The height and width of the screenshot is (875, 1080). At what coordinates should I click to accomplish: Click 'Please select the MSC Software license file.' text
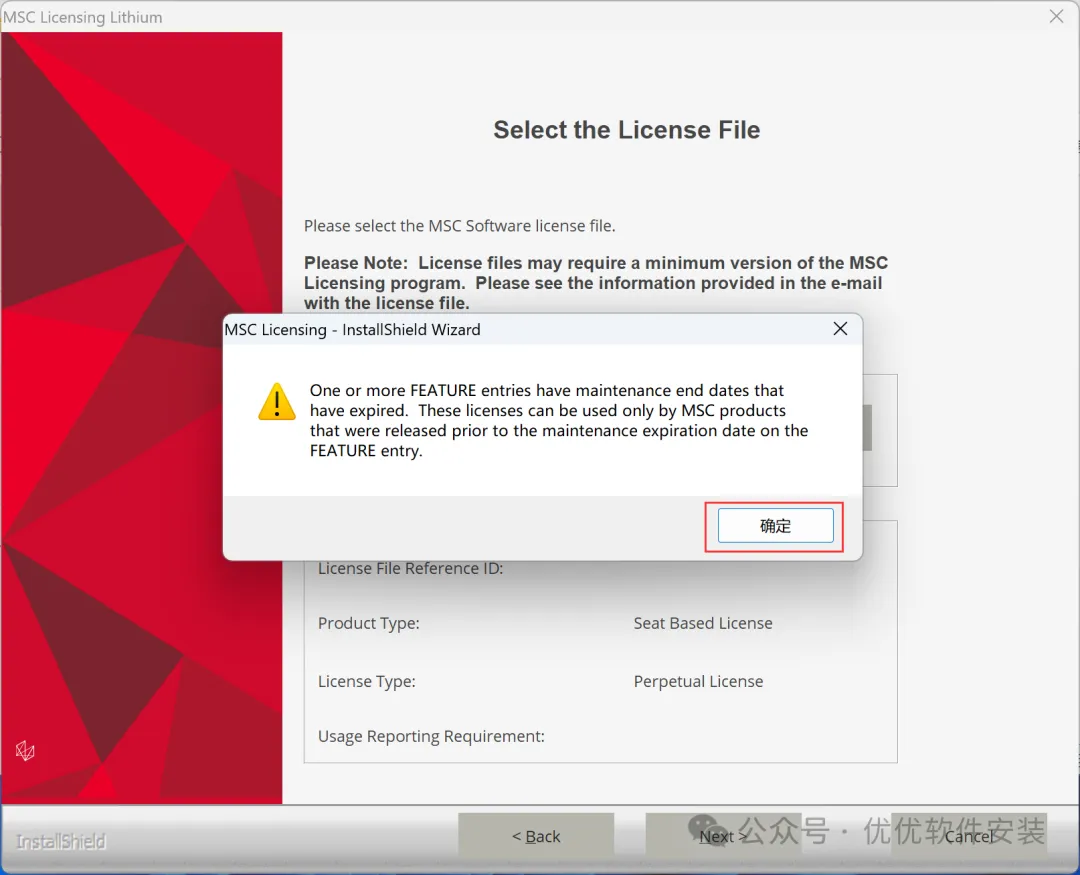pyautogui.click(x=459, y=226)
